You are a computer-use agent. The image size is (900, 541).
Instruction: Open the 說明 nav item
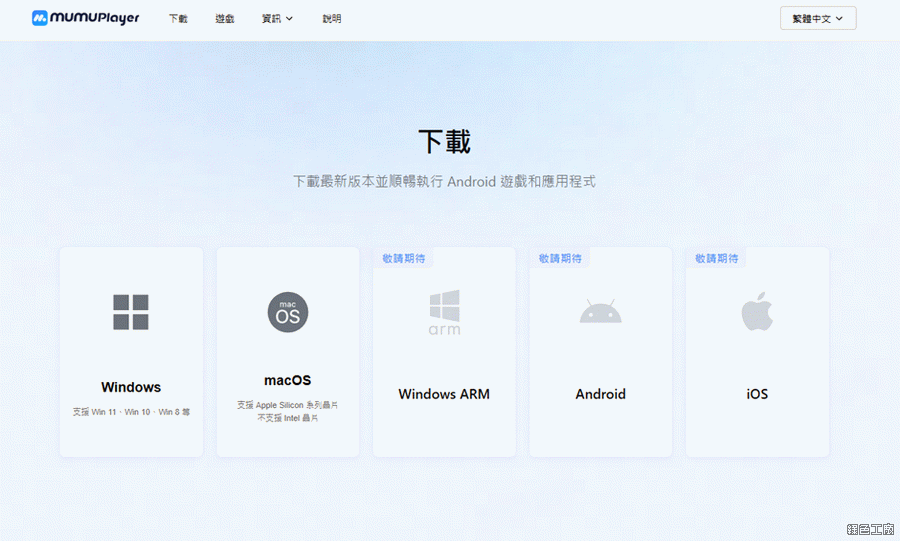331,18
